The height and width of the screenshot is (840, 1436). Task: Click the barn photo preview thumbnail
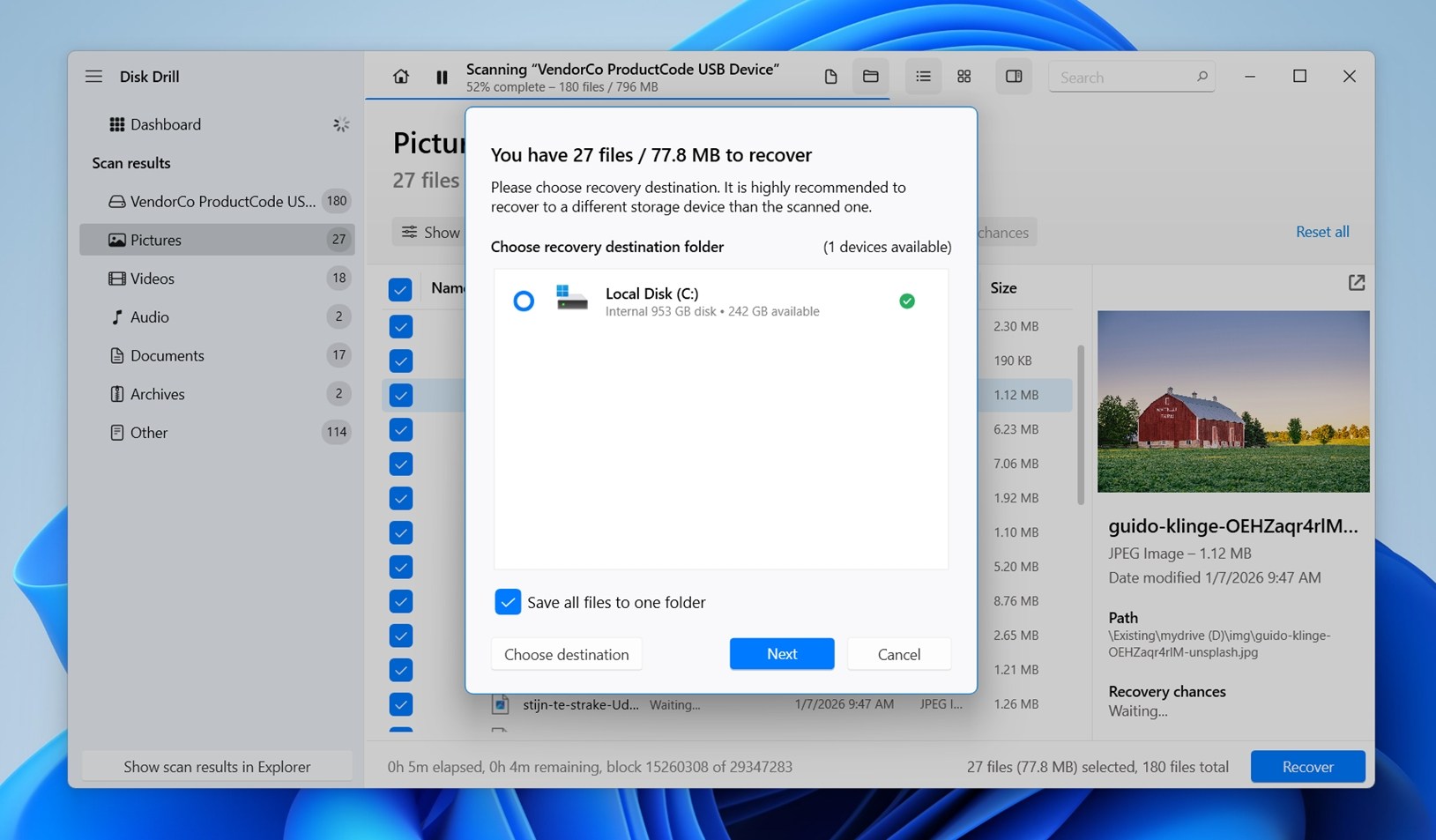click(1232, 401)
